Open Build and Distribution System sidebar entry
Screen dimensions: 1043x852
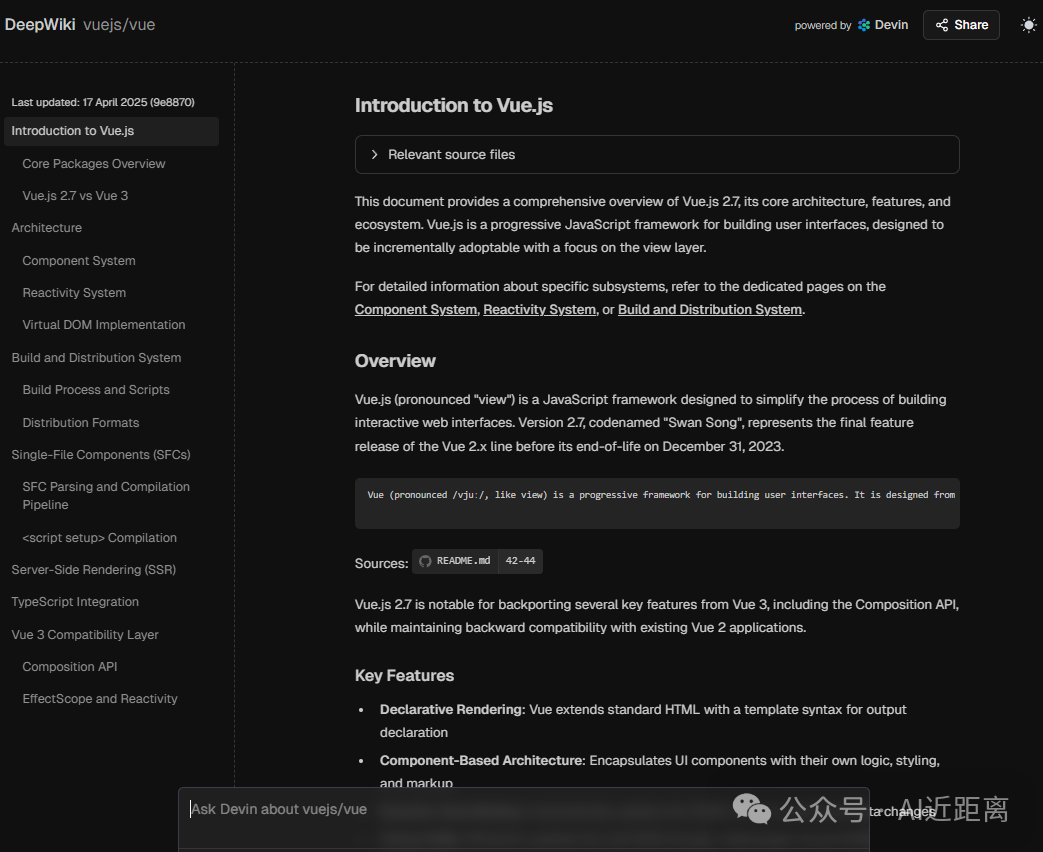pos(96,358)
